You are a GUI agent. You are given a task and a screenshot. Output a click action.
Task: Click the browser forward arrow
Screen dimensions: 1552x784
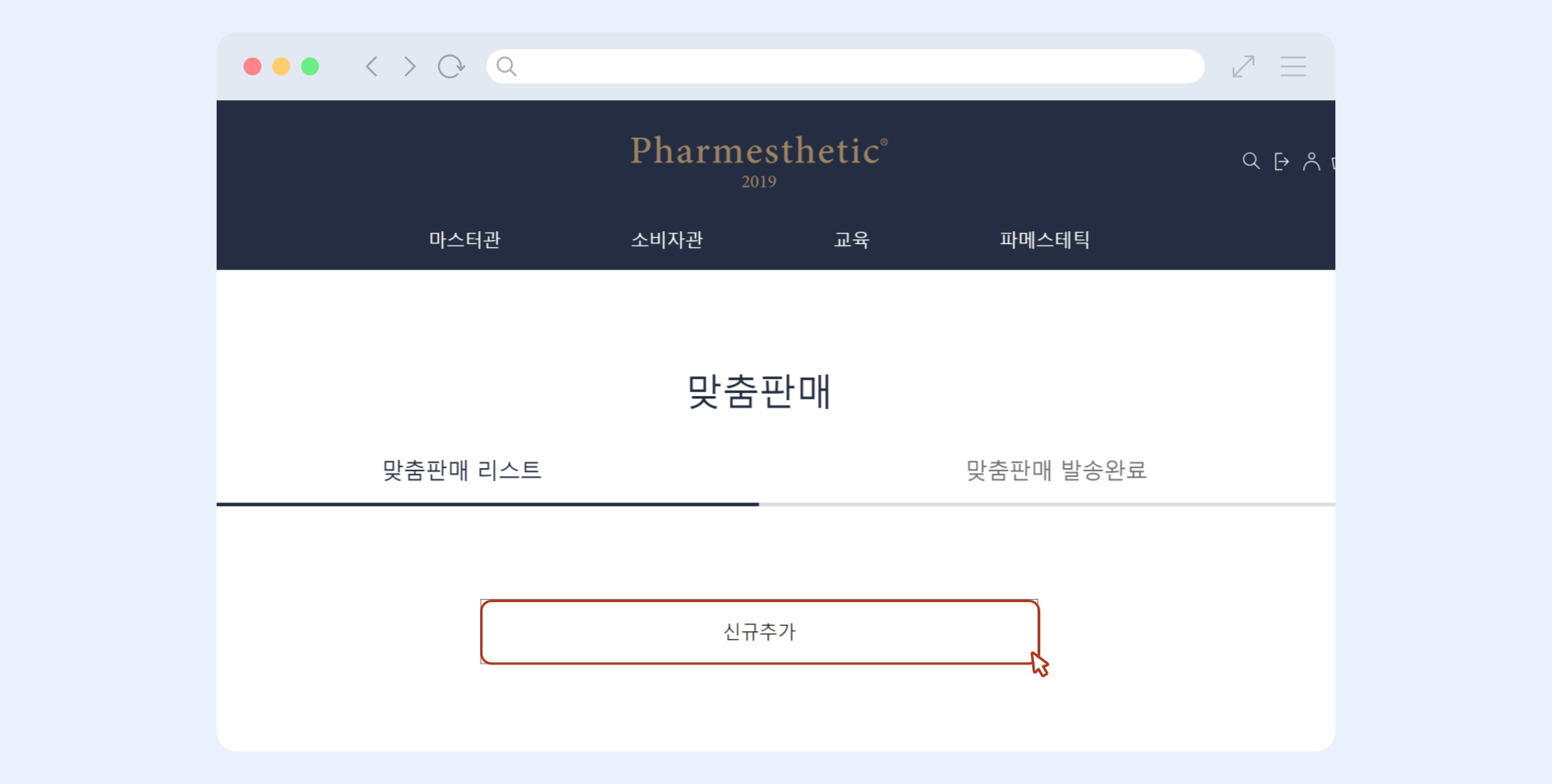point(410,66)
